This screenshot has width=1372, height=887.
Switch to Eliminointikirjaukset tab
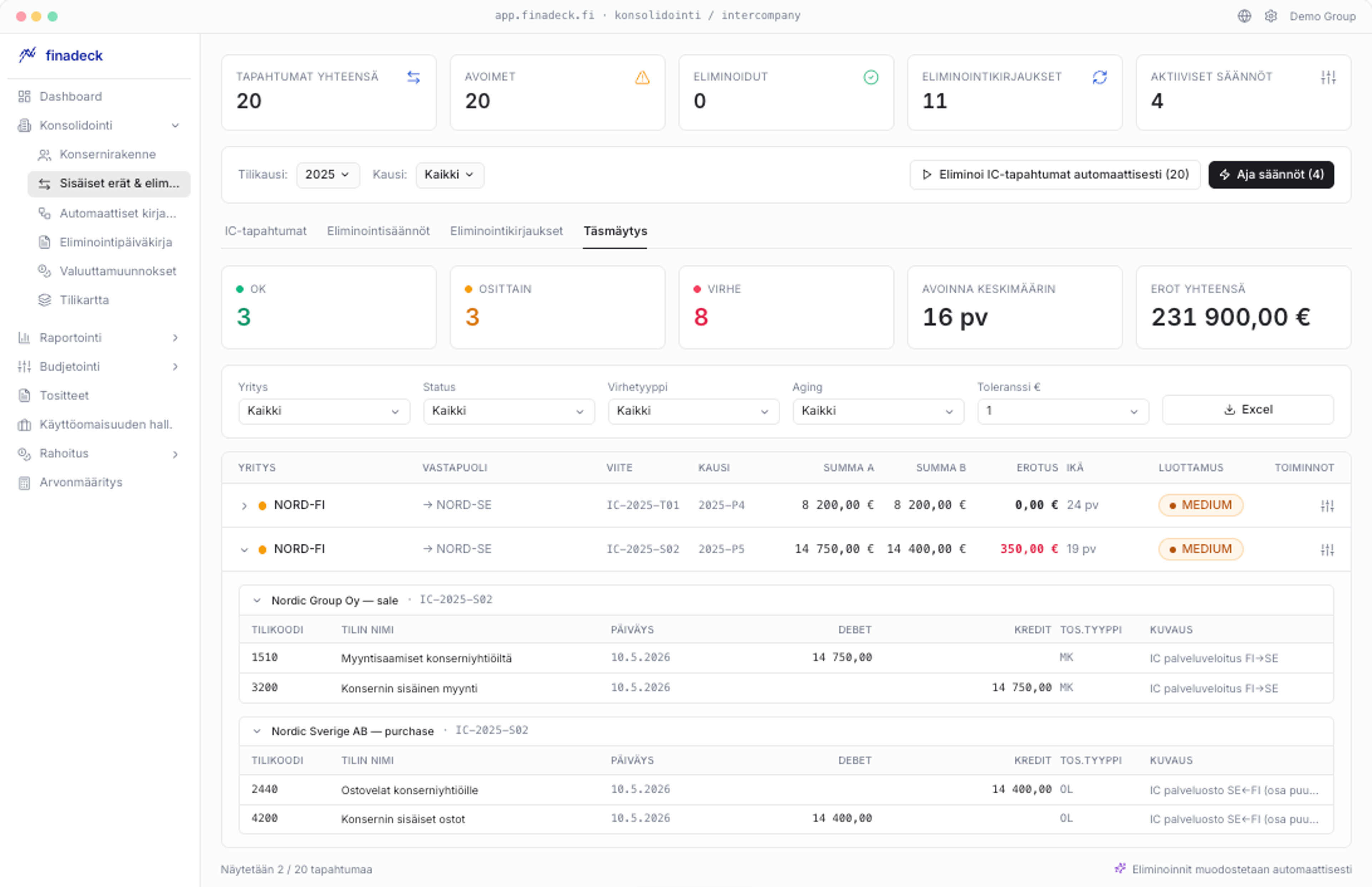click(506, 231)
